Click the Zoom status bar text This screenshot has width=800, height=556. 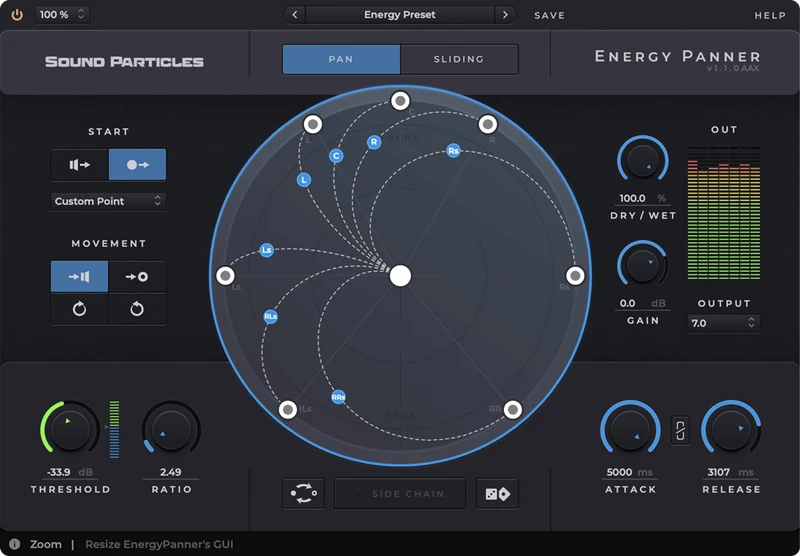(x=45, y=544)
